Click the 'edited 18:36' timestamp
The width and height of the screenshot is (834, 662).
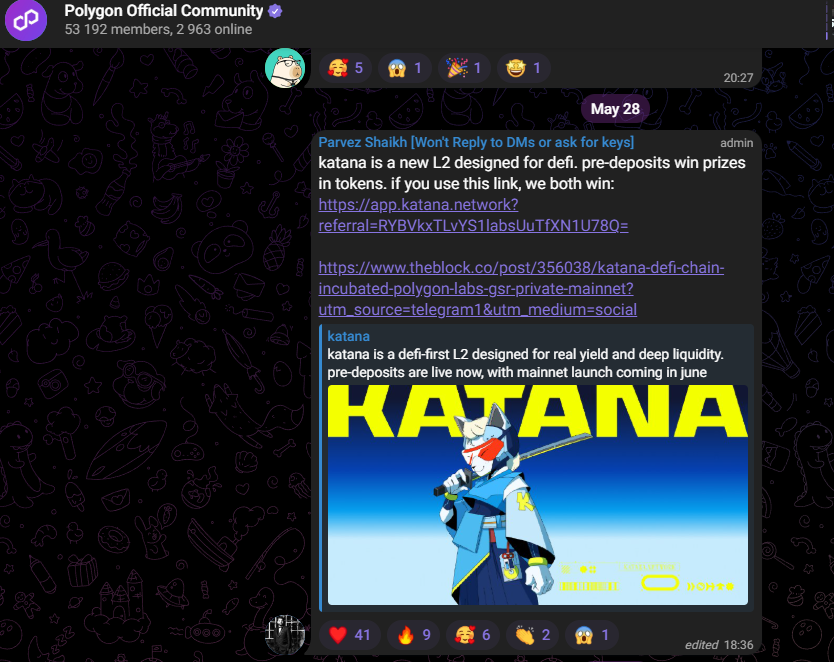coord(719,644)
